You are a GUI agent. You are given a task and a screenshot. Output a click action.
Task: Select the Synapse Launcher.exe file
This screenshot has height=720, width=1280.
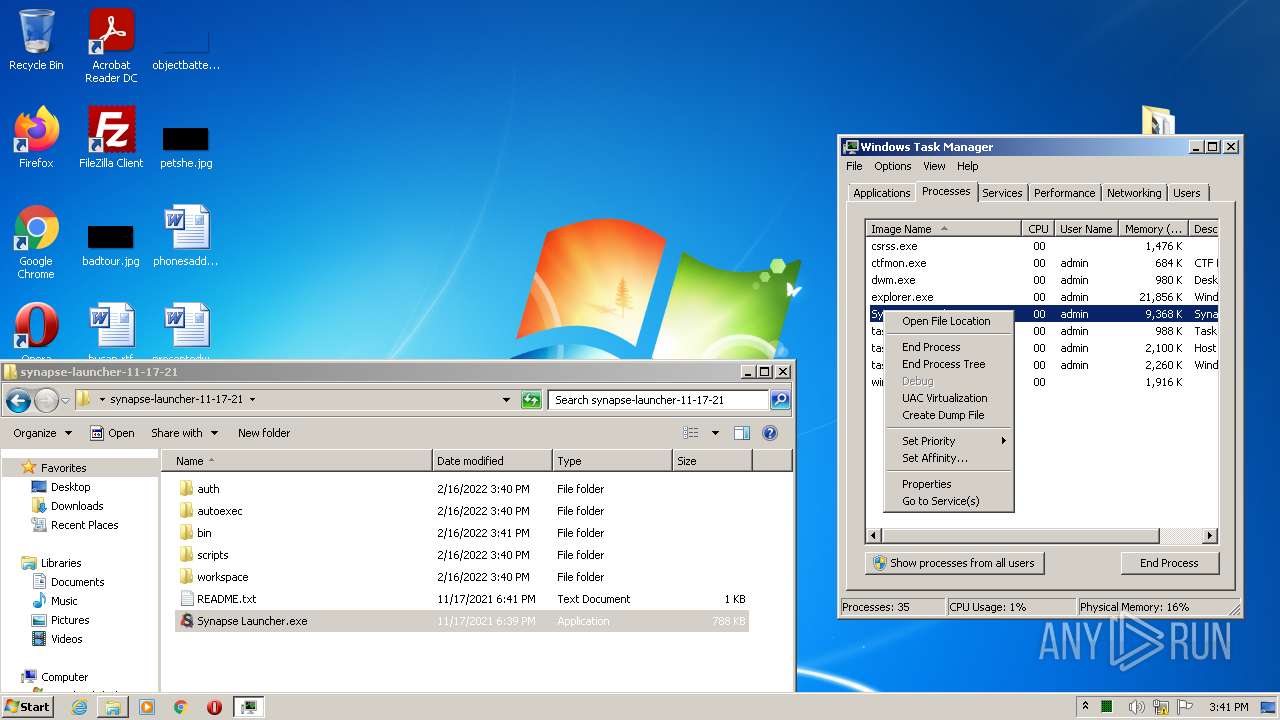point(461,621)
